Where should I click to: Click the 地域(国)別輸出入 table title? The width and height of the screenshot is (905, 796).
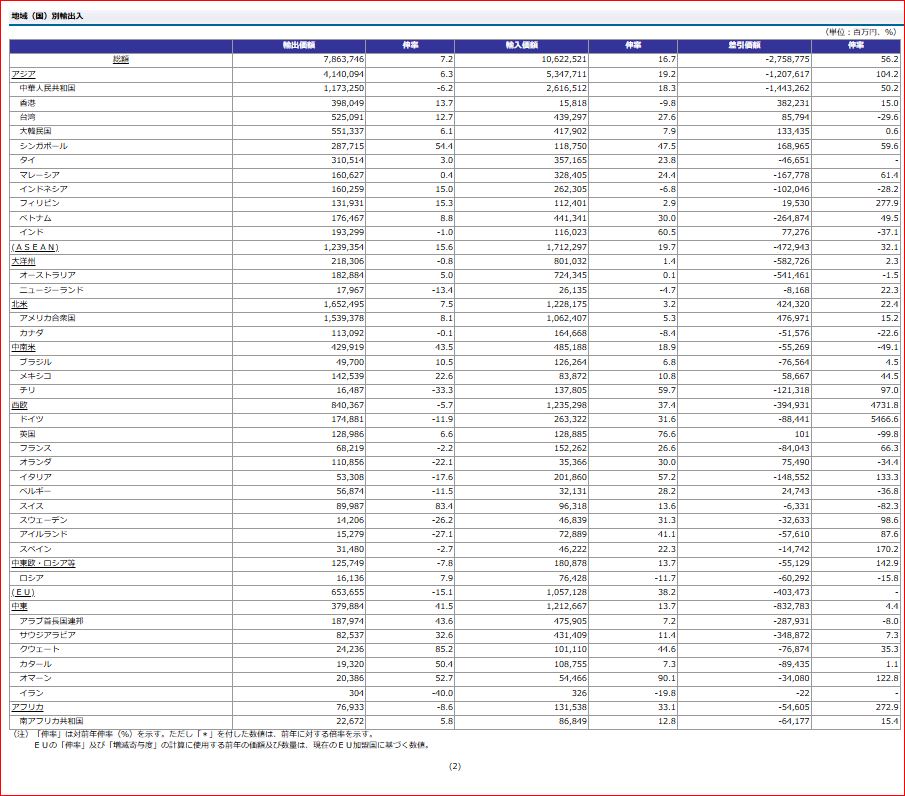pyautogui.click(x=48, y=17)
